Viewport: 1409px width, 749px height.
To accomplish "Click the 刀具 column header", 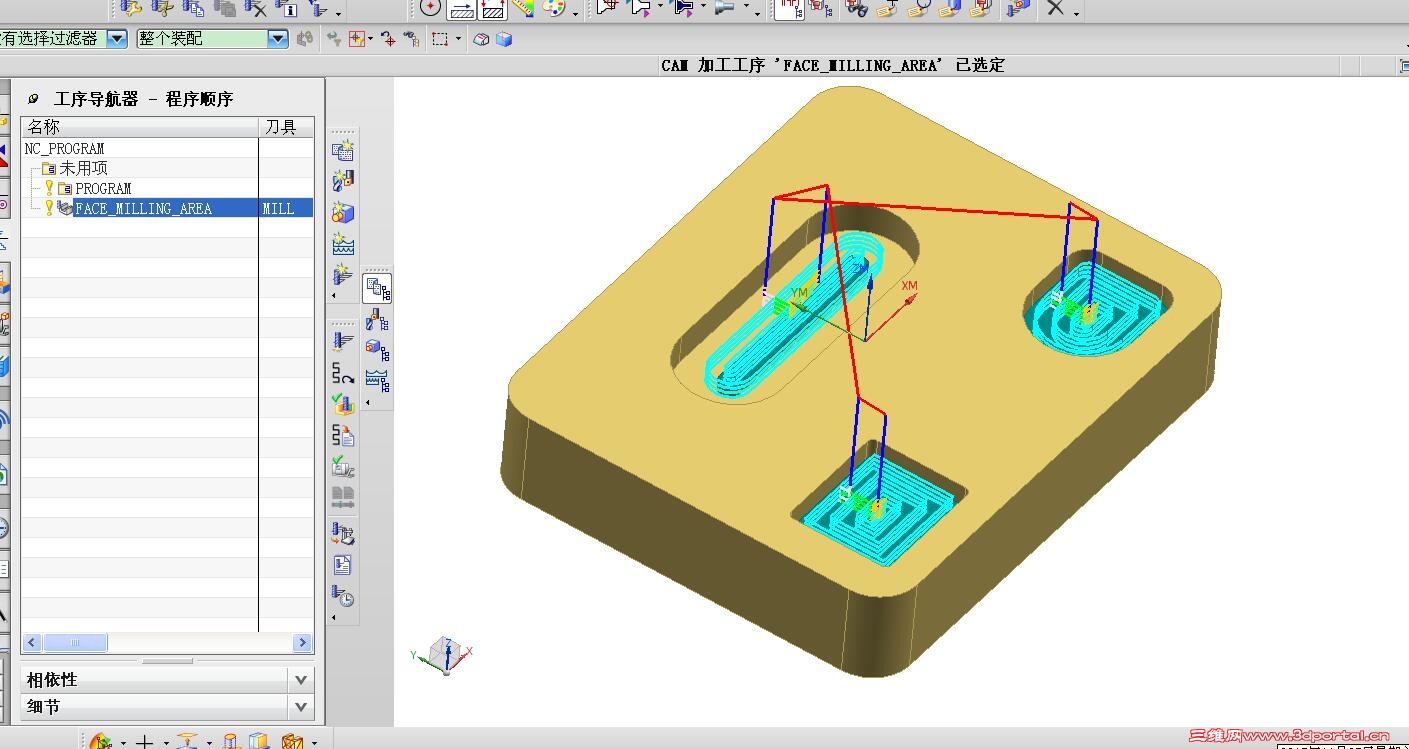I will (x=286, y=127).
